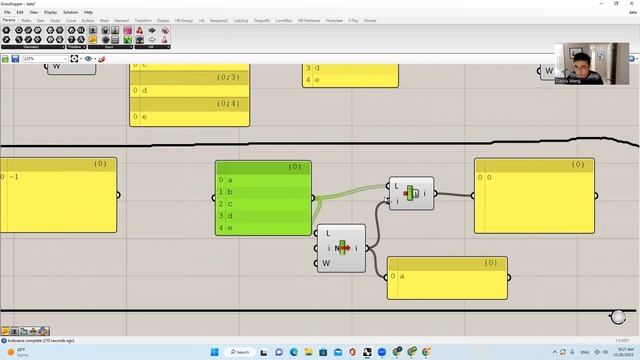The width and height of the screenshot is (640, 360).
Task: Open Microsoft Edge from the taskbar
Action: click(x=293, y=352)
